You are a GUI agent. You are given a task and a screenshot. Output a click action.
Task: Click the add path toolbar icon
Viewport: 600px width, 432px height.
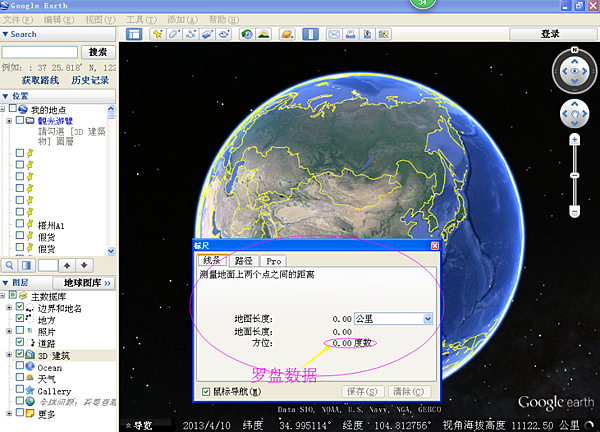(191, 34)
